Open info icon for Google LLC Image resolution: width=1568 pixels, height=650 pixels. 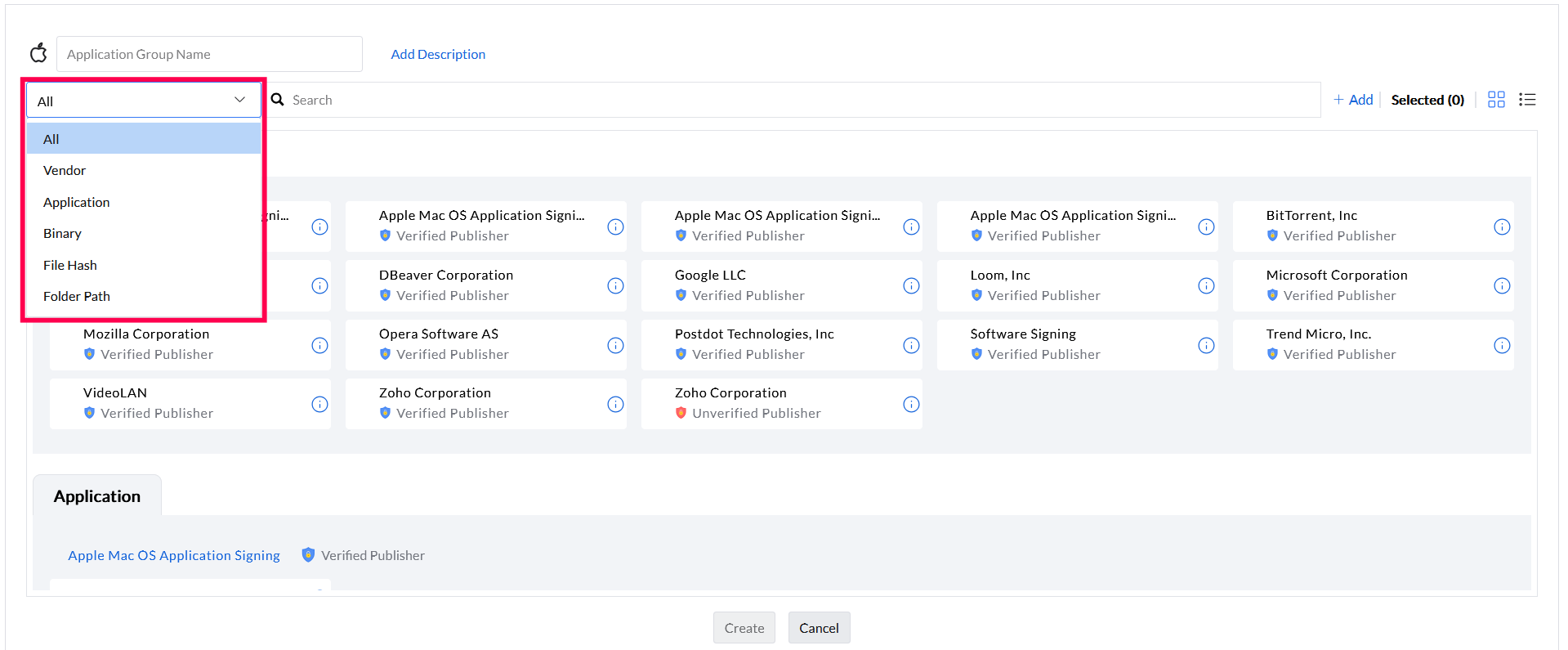coord(911,285)
